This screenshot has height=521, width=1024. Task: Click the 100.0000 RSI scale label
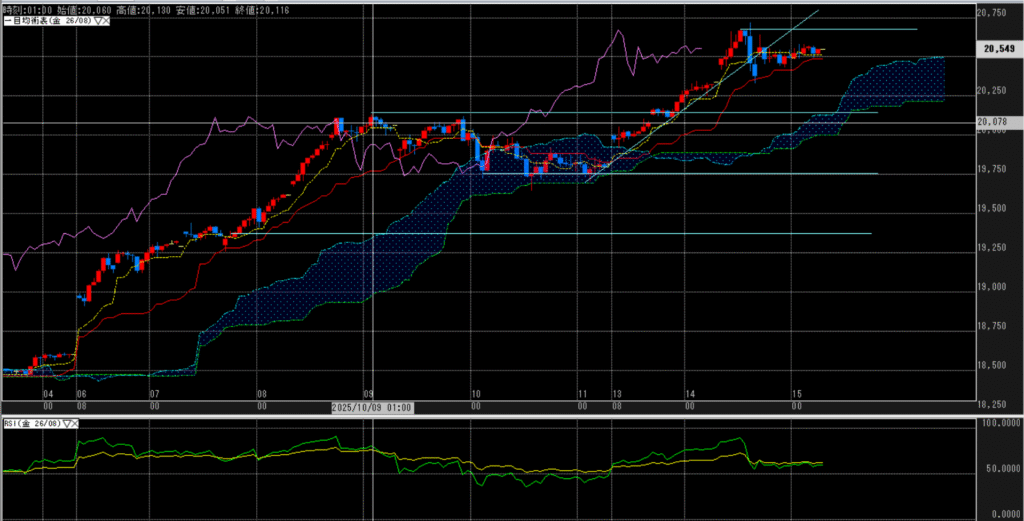(998, 423)
